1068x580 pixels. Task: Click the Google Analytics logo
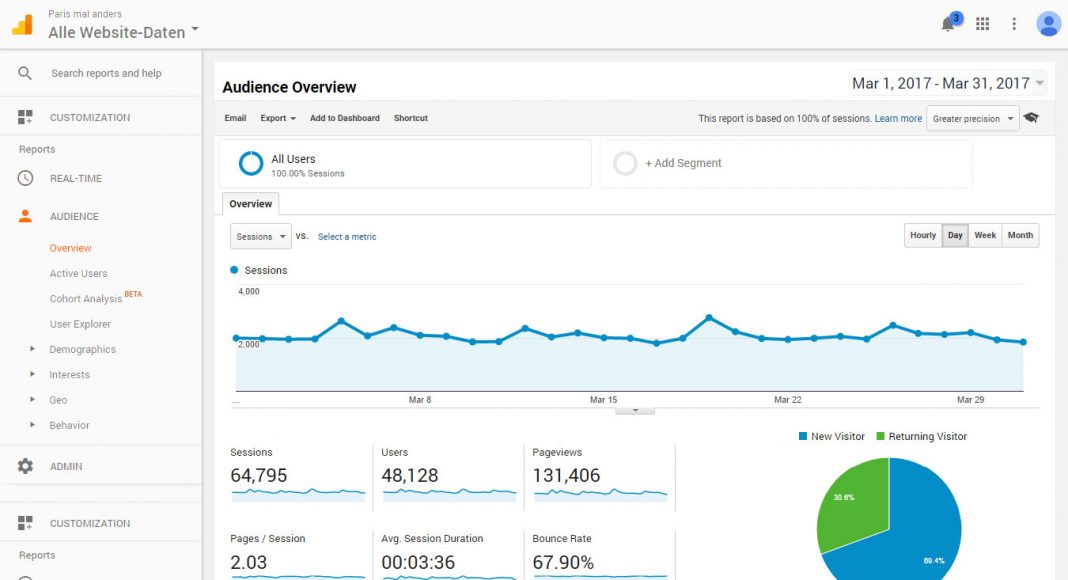(22, 25)
